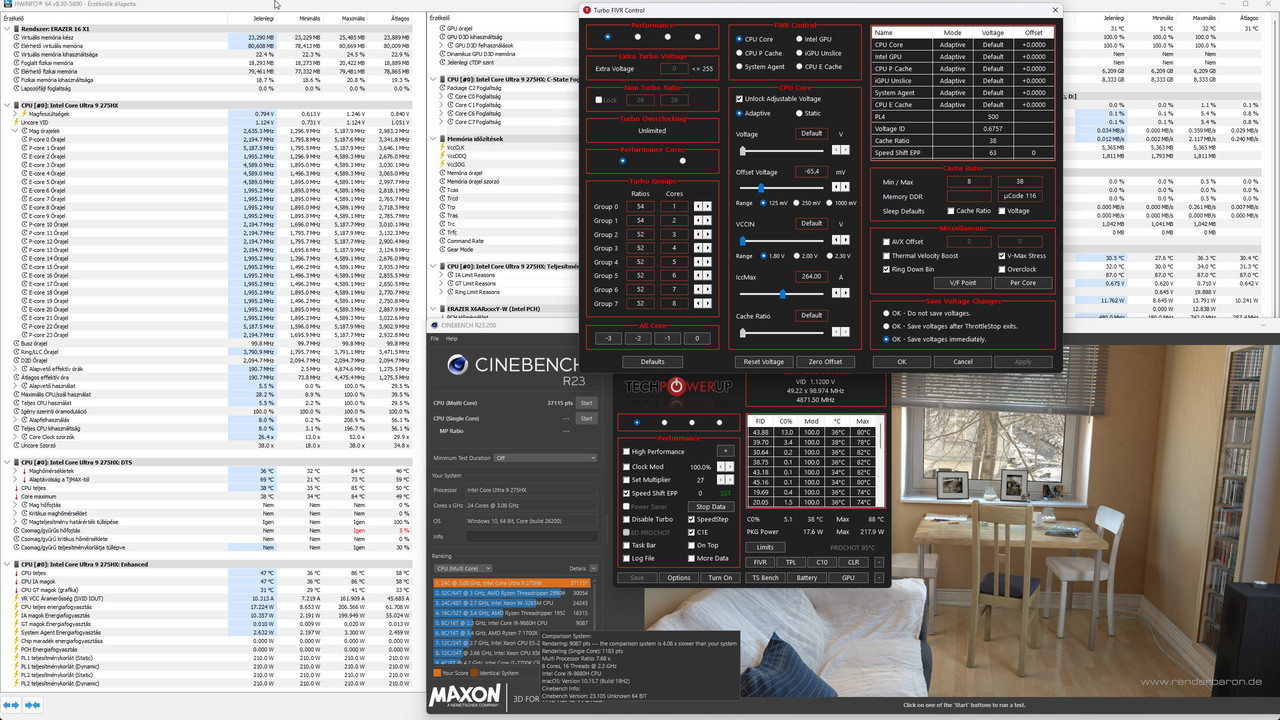Collapse the Rendszer: ERAZER 16 X1 section
1280x720 pixels.
click(7, 29)
